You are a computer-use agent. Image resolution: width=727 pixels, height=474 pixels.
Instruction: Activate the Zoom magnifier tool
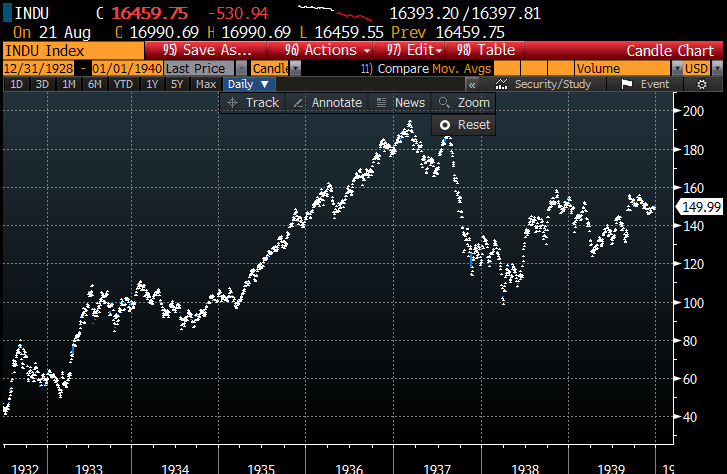pyautogui.click(x=466, y=103)
